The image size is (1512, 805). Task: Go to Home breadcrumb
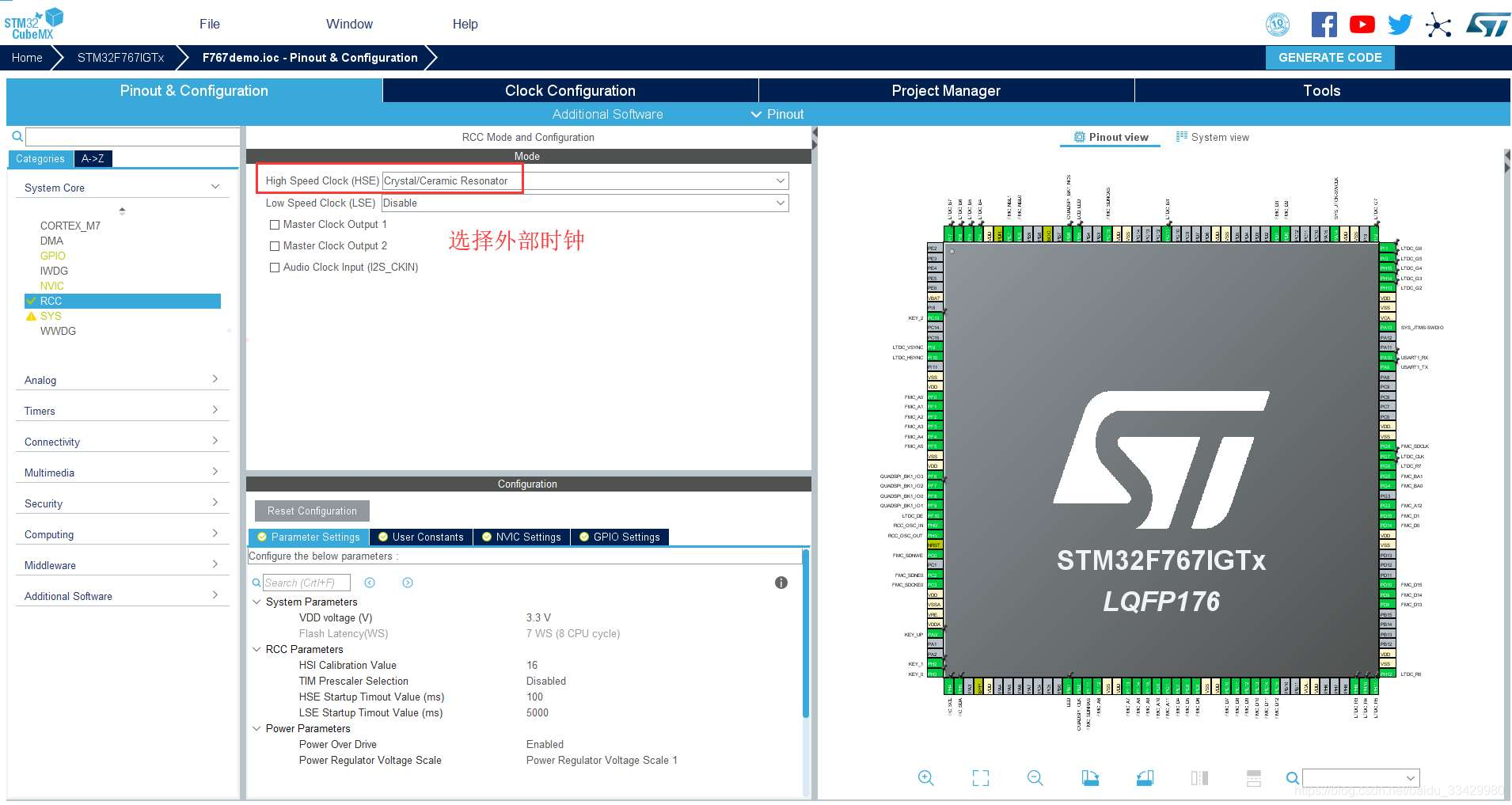click(27, 58)
